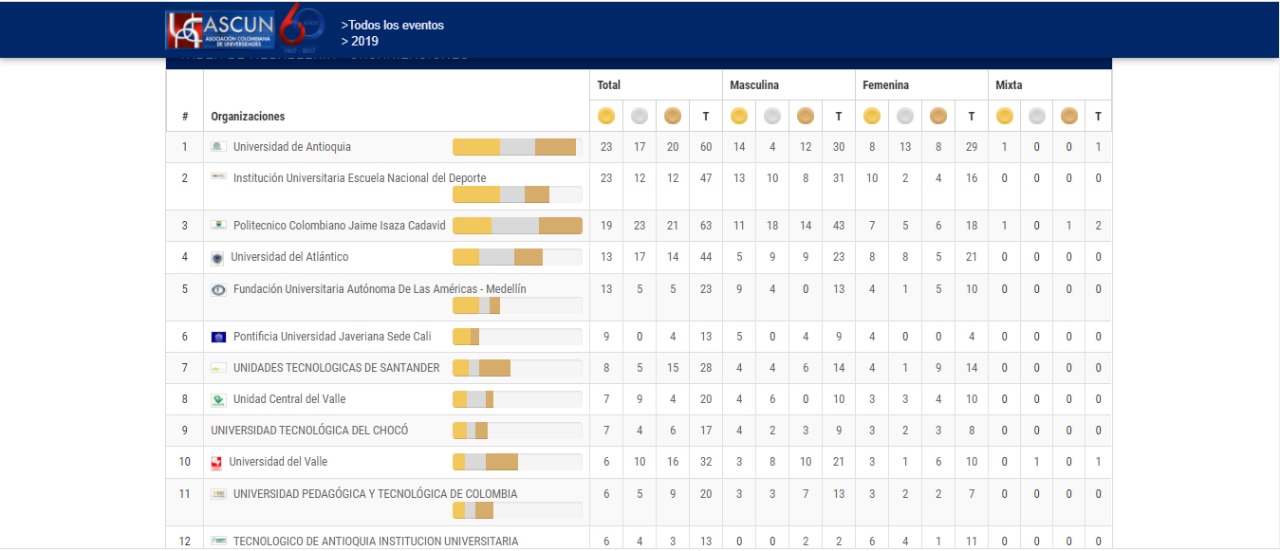Click total 44 in Universidad del Atlántico row

pos(706,257)
